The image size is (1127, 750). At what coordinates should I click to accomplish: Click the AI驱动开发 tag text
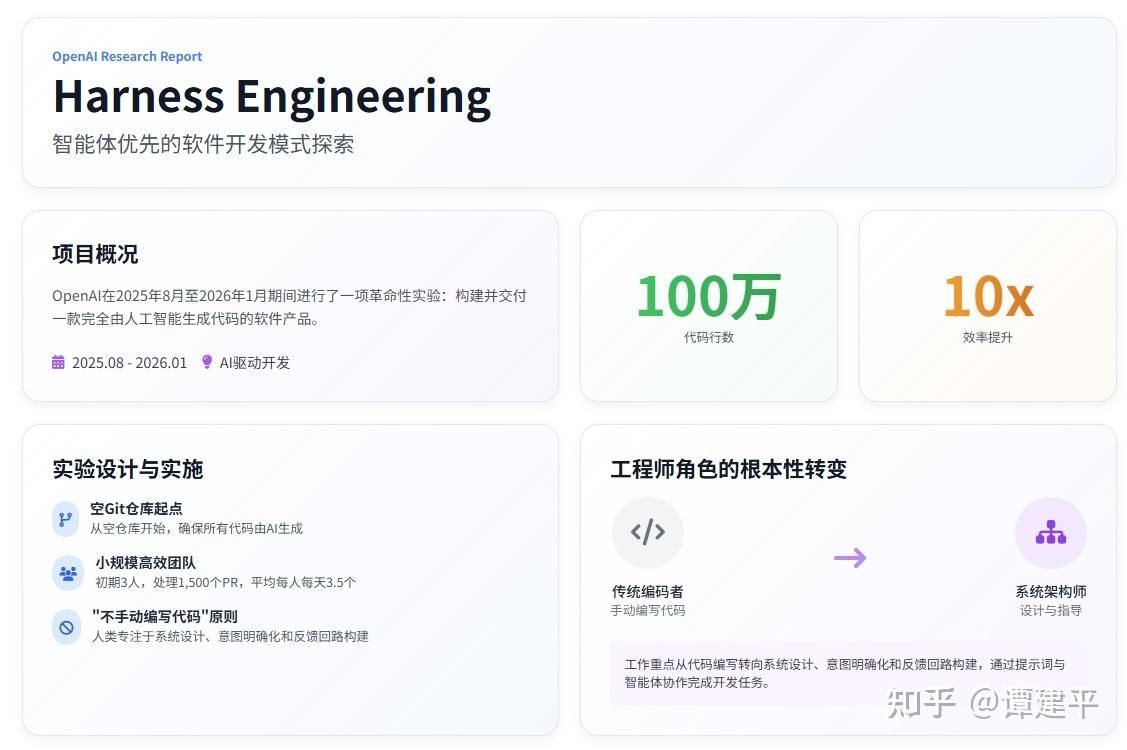point(255,362)
